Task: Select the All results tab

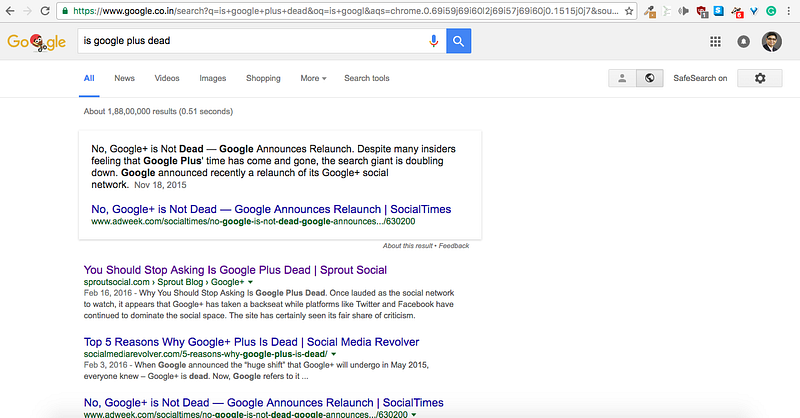Action: (89, 78)
